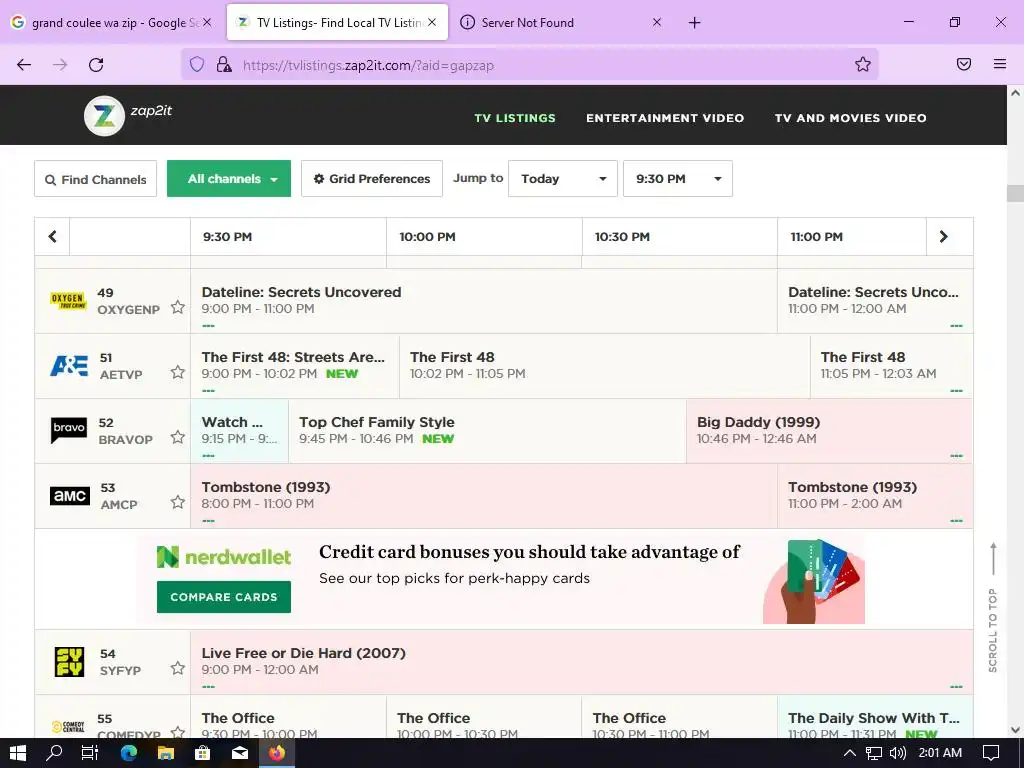This screenshot has width=1024, height=768.
Task: Open the taskbar Microsoft Store icon
Action: (203, 753)
